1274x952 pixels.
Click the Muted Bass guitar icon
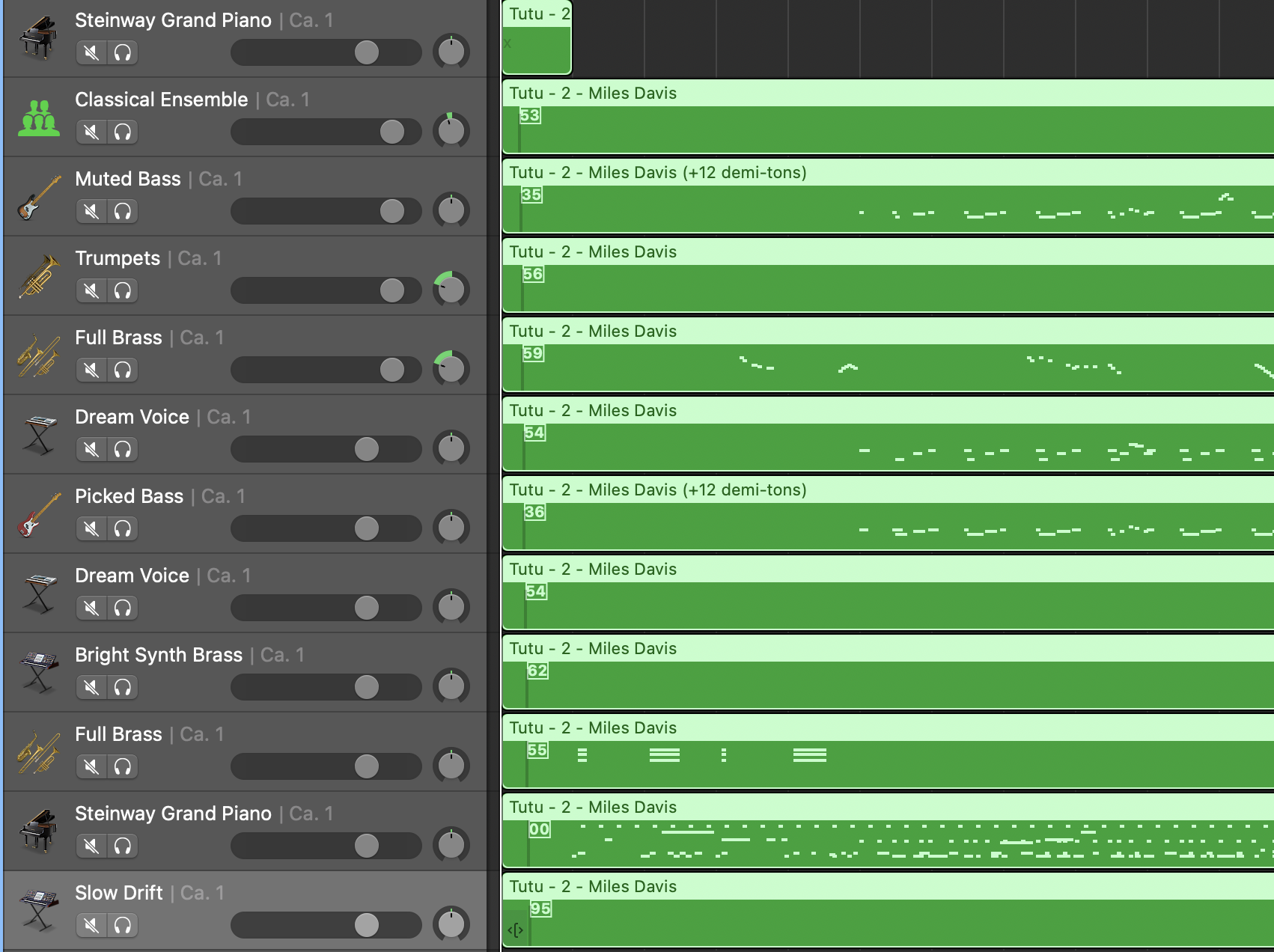pos(37,196)
